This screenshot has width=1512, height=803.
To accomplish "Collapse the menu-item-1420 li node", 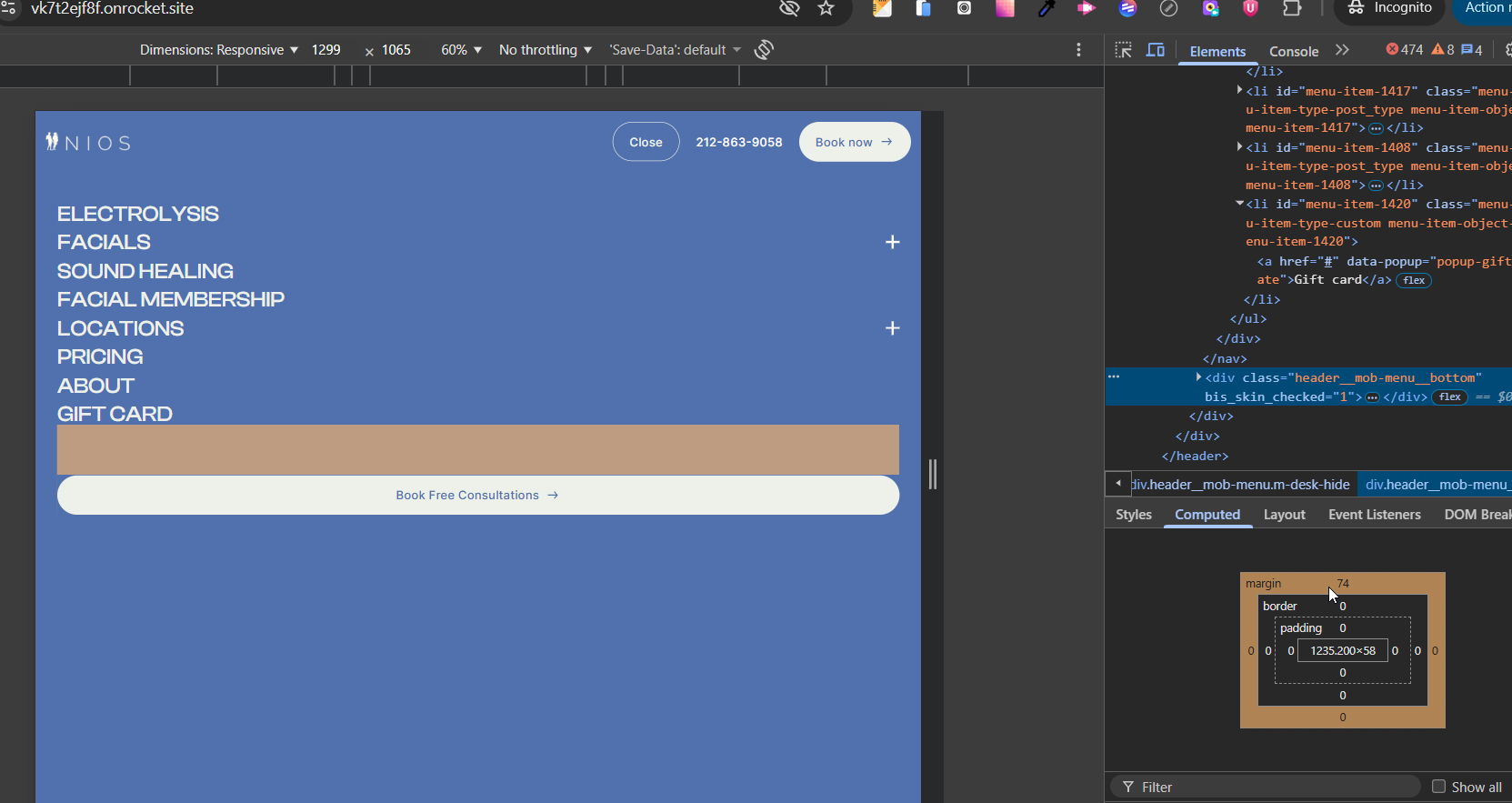I will click(x=1239, y=204).
